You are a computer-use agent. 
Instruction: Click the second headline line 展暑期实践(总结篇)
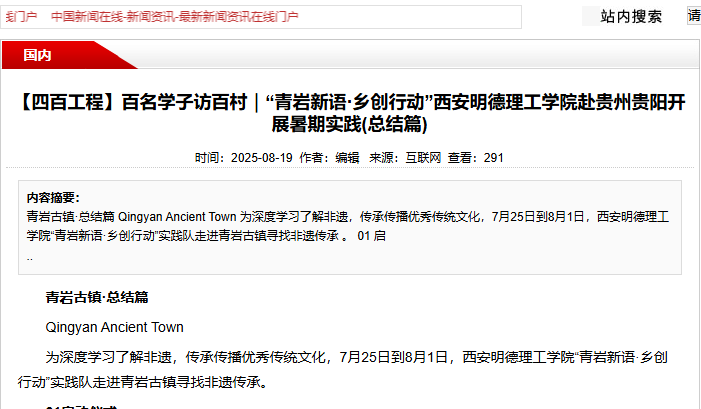point(350,124)
